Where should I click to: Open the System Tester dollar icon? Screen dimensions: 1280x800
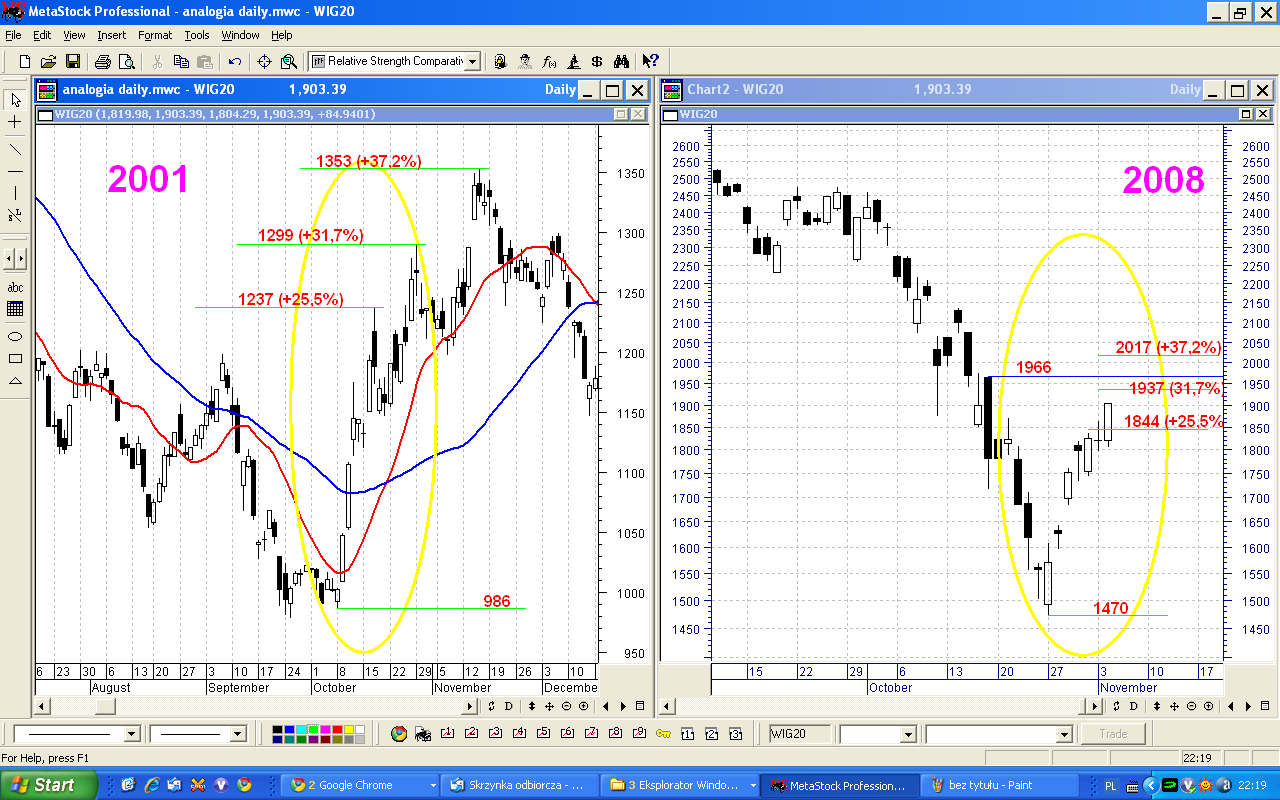point(597,62)
